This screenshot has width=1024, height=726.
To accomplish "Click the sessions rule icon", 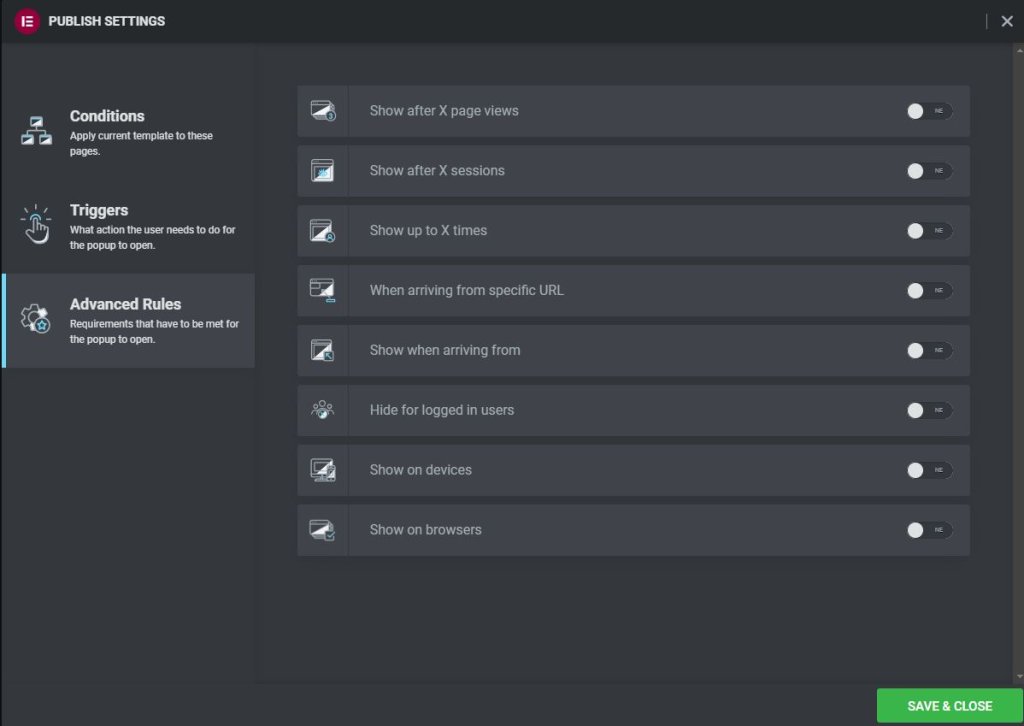I will point(322,171).
